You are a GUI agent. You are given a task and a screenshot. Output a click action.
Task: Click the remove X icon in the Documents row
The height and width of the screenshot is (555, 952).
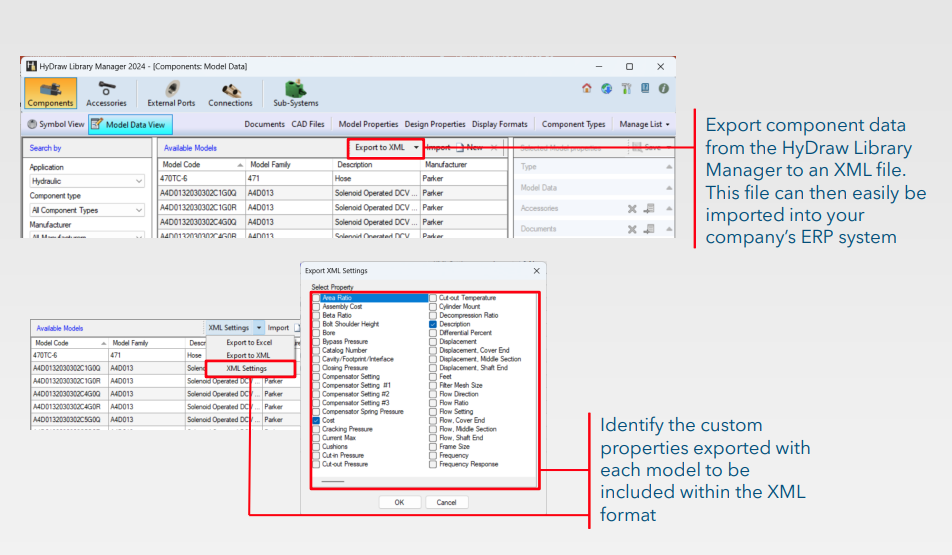(632, 229)
